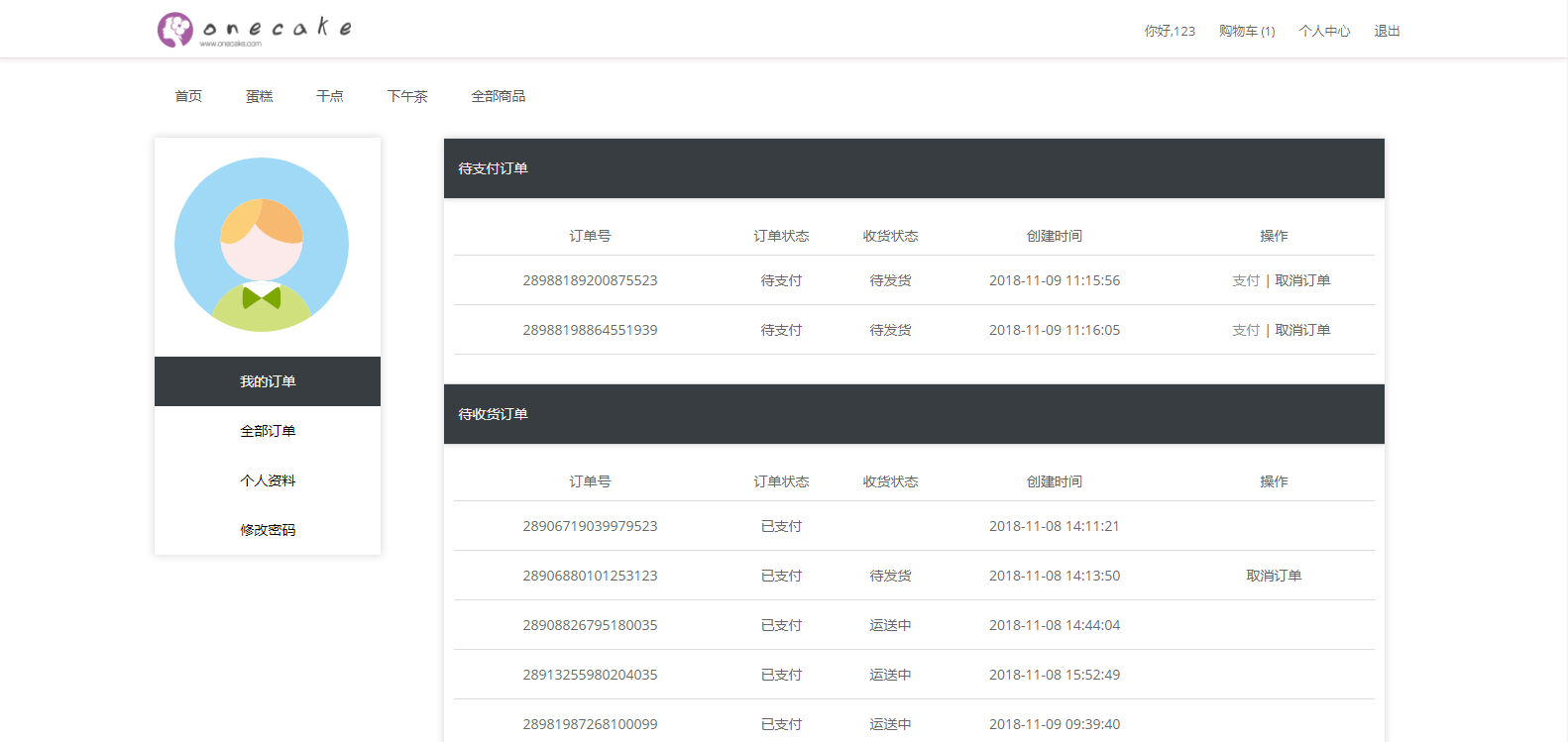Click 取消订单 for order 28988198864551939
This screenshot has width=1568, height=742.
(1302, 330)
